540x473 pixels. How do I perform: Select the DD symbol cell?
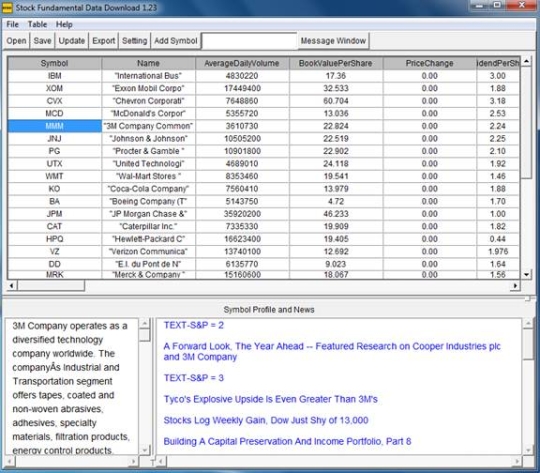[x=54, y=264]
